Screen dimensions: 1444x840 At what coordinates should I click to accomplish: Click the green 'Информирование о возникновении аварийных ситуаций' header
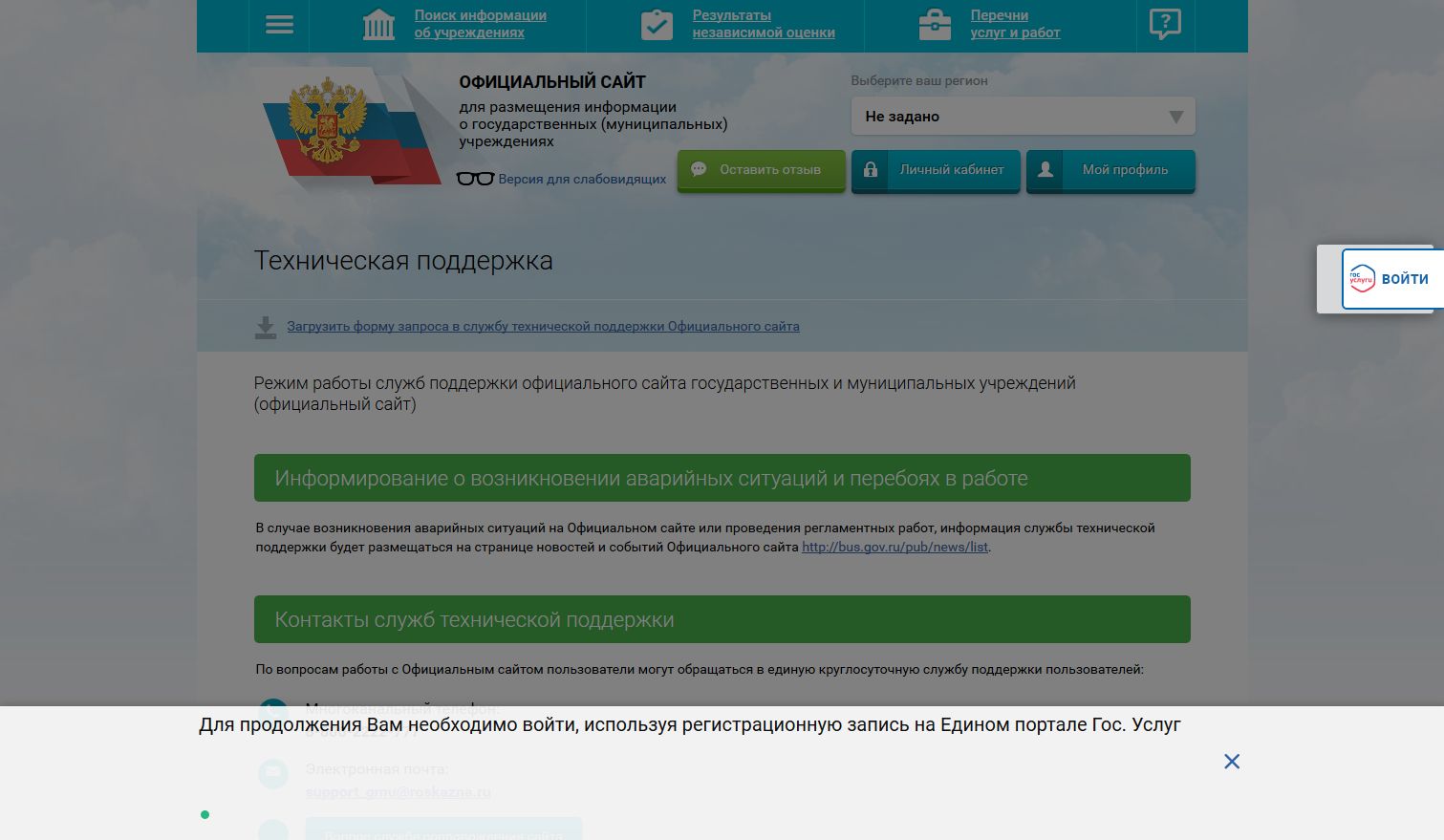[x=722, y=478]
